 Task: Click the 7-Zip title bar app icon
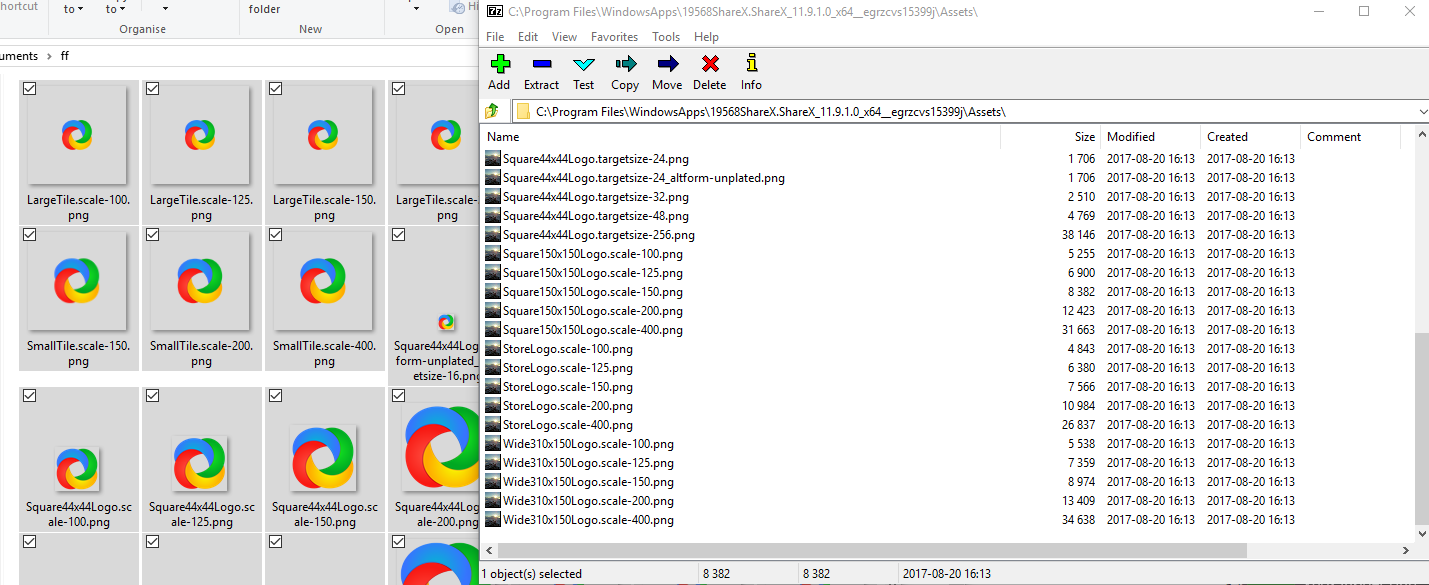494,12
